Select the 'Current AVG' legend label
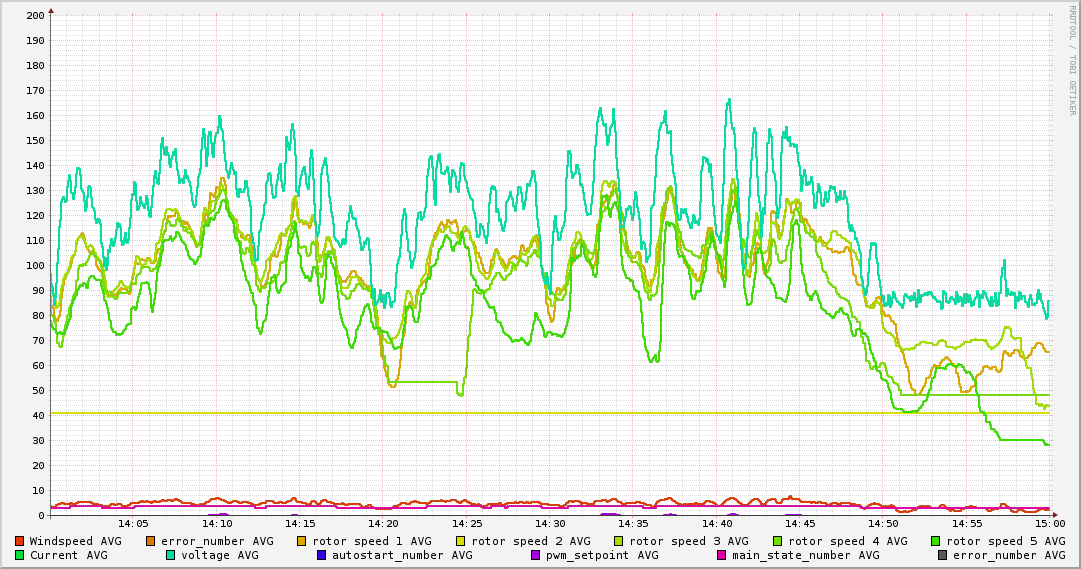Image resolution: width=1081 pixels, height=569 pixels. (x=68, y=555)
